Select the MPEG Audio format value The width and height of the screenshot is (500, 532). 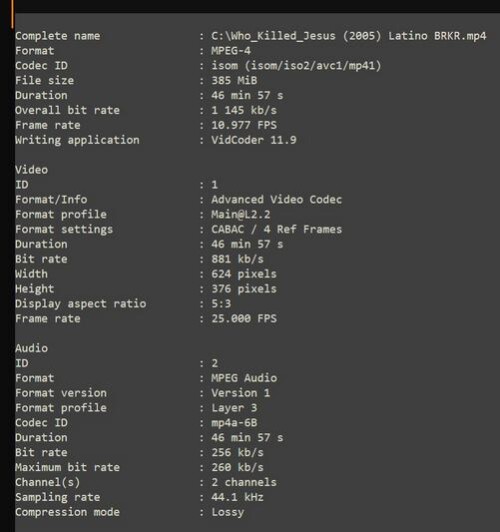[244, 378]
